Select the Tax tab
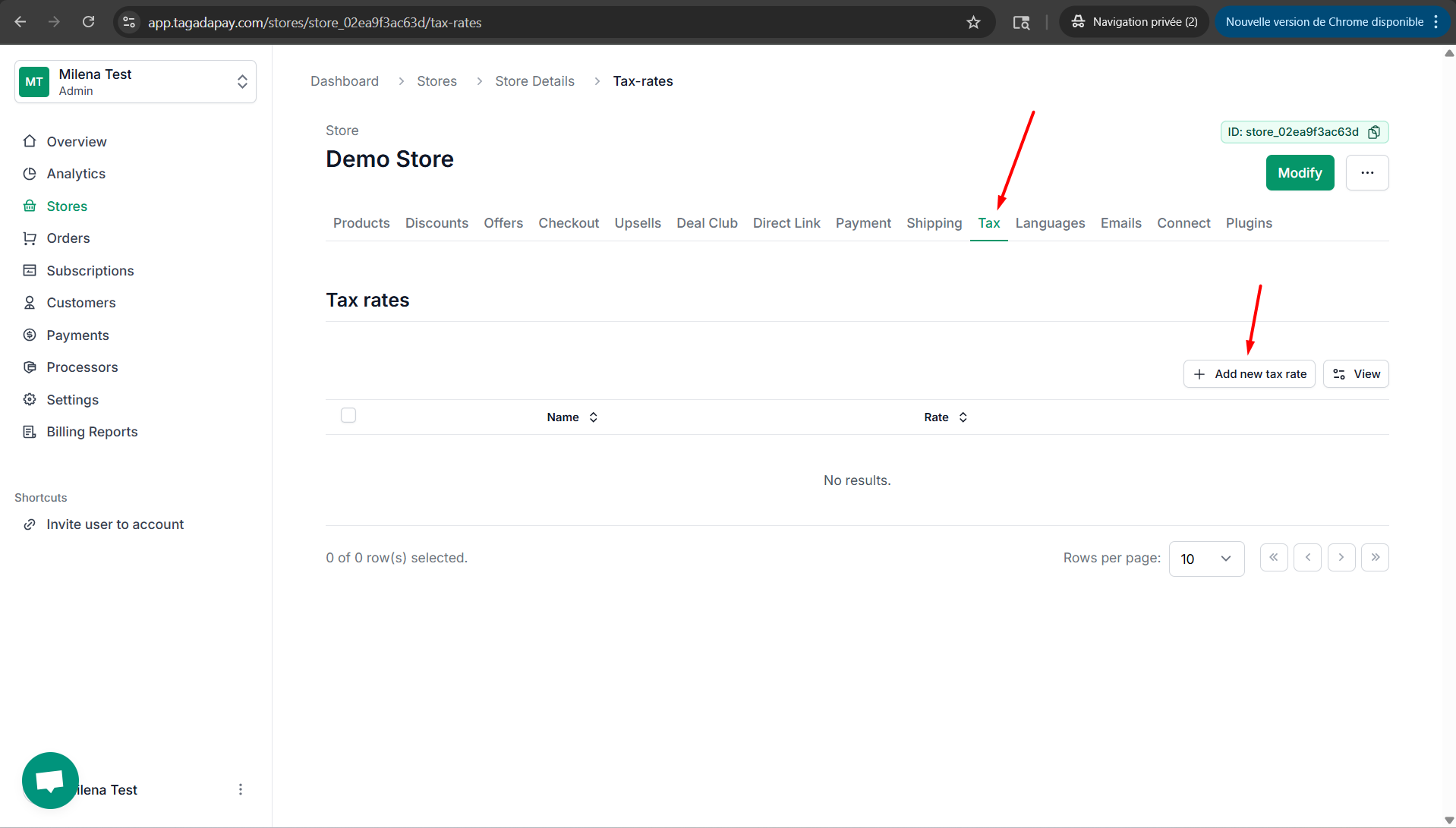 (x=988, y=223)
